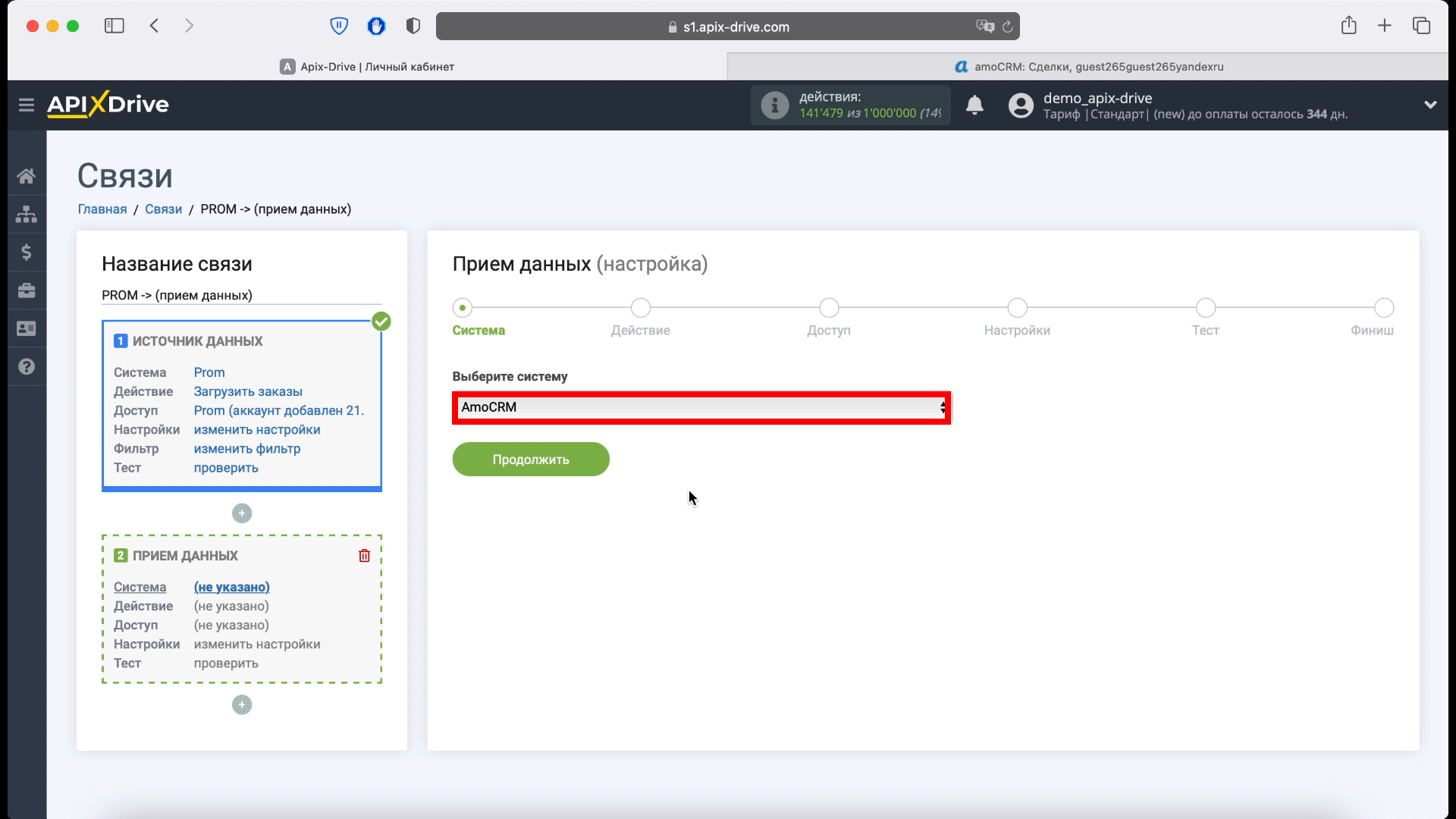This screenshot has width=1456, height=819.
Task: Click the Система label in receiver block
Action: coord(140,587)
